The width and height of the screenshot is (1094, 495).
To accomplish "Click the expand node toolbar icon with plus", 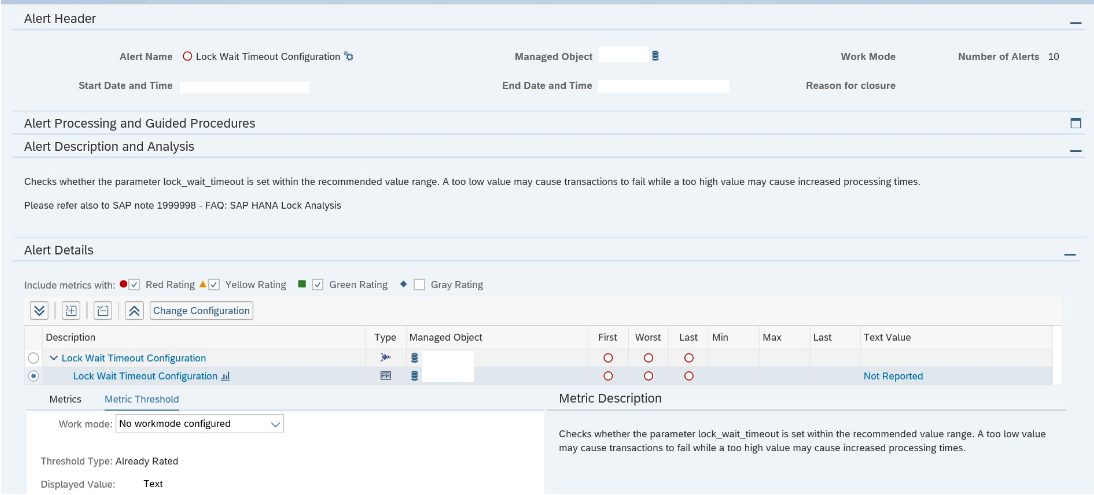I will pos(70,311).
